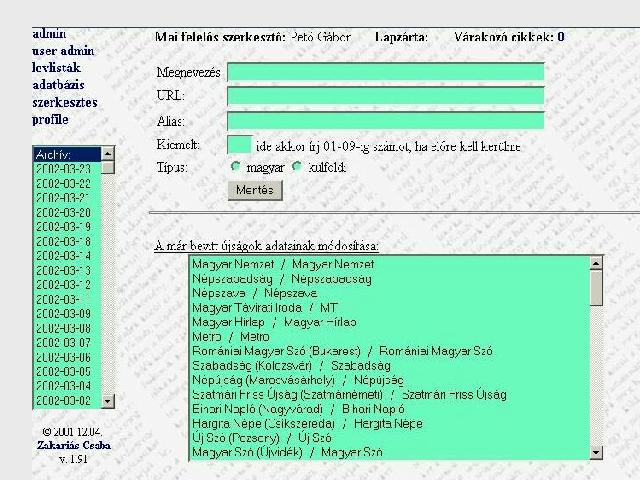Click newspaper list scroll up arrow
640x480 pixels.
pos(596,263)
